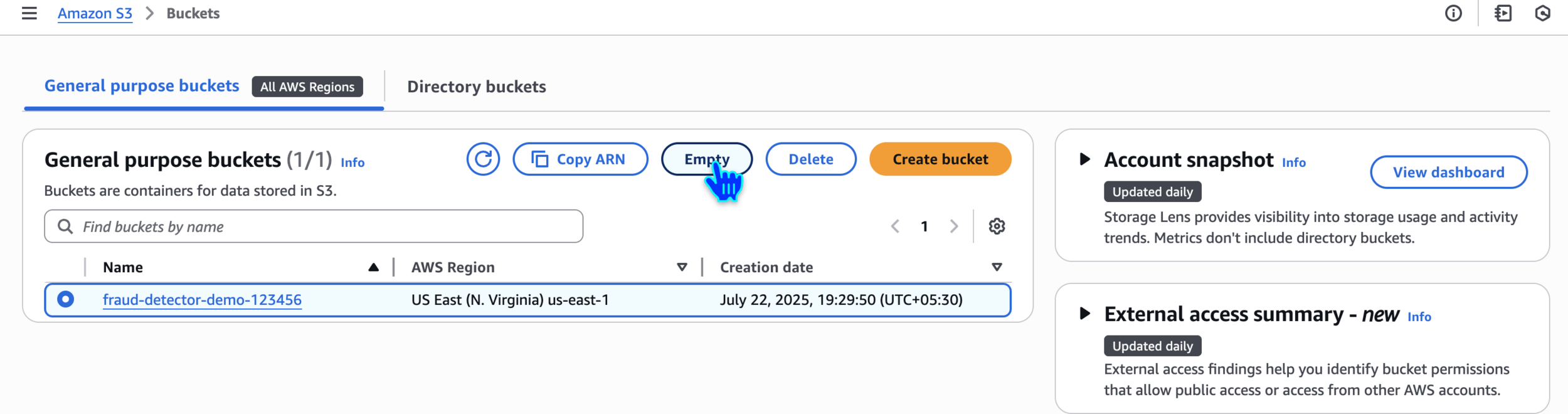
Task: Focus the Find buckets by name field
Action: tap(314, 226)
